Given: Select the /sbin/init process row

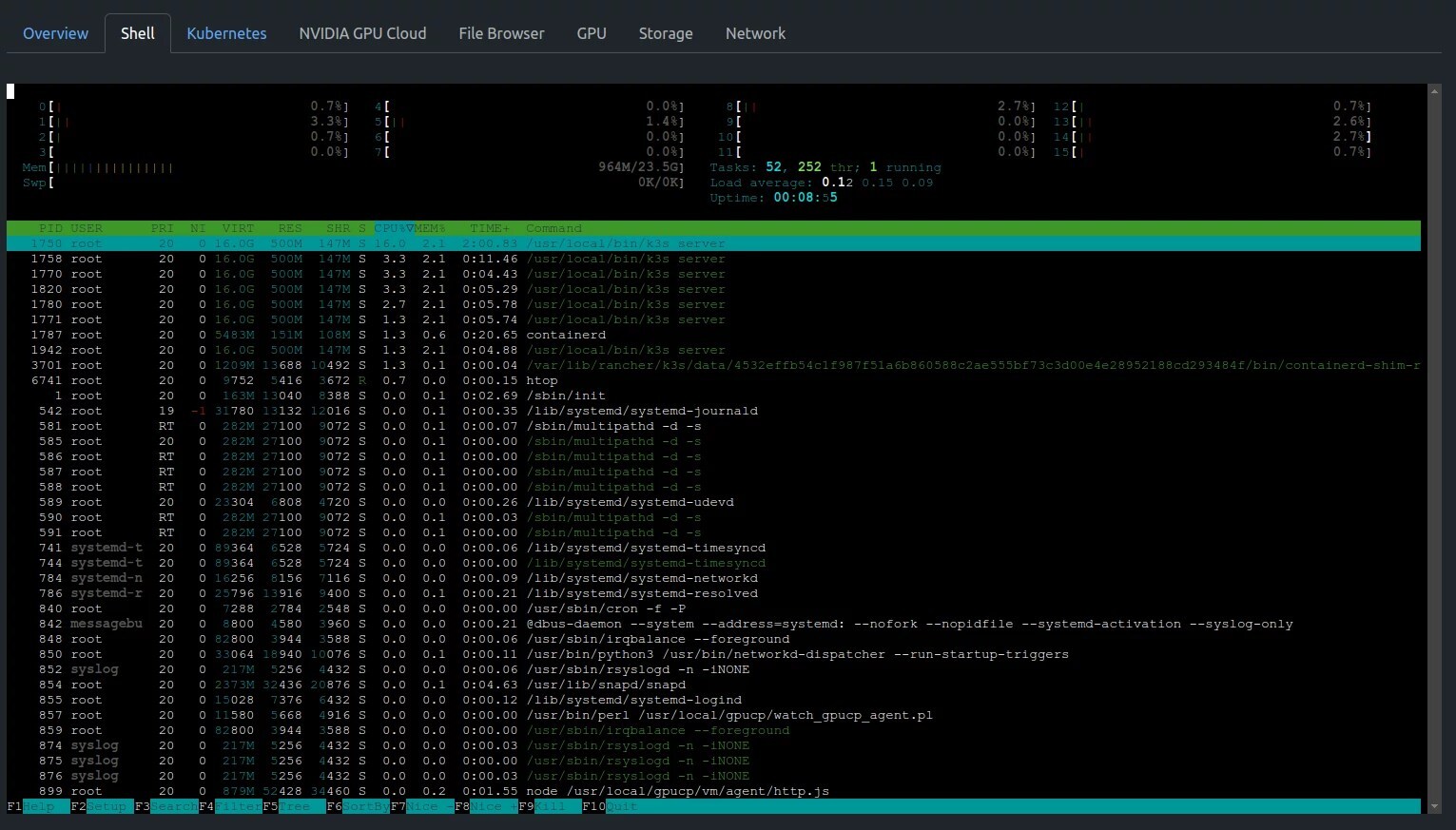Looking at the screenshot, I should coord(713,396).
